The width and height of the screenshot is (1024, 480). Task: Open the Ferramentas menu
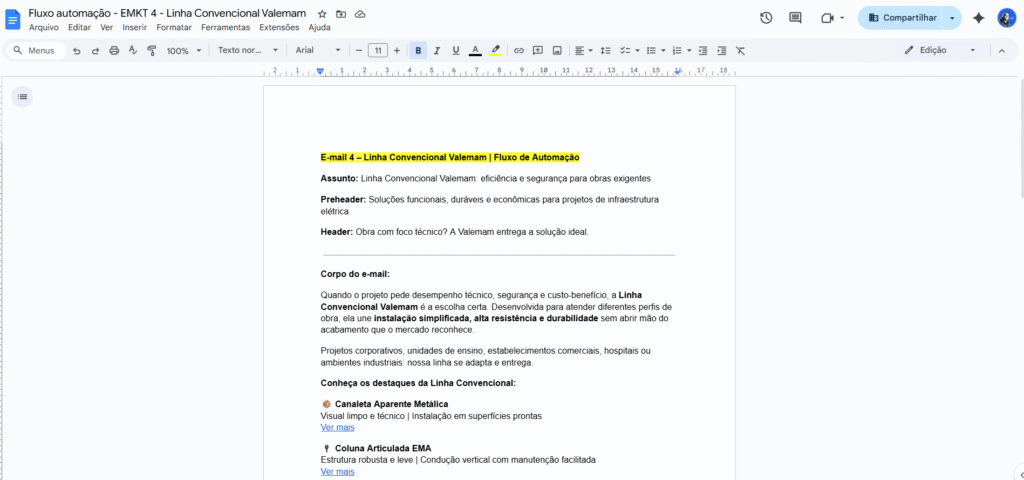click(225, 27)
